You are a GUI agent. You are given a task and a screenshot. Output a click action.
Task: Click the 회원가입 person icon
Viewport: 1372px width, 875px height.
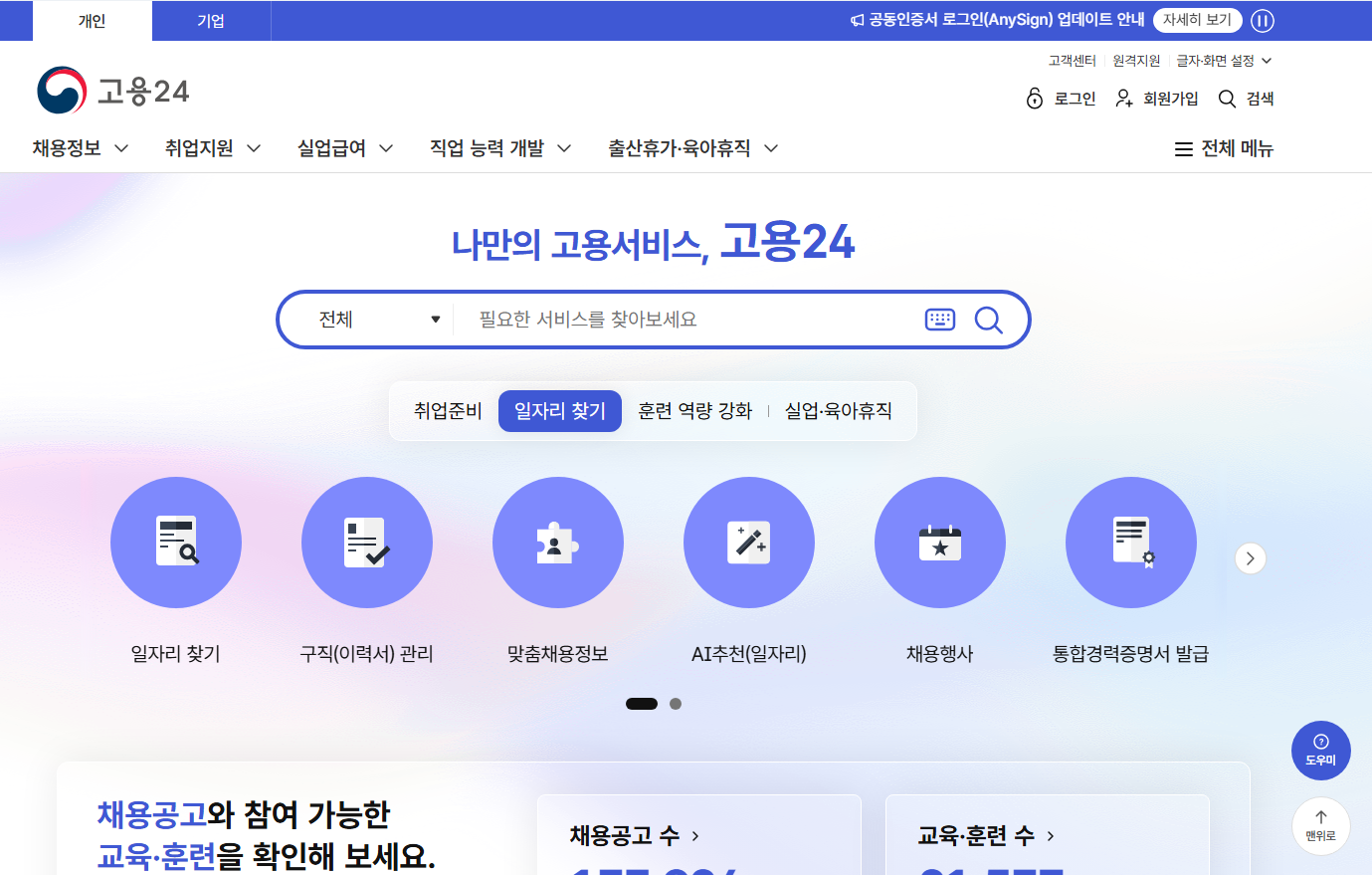1124,98
